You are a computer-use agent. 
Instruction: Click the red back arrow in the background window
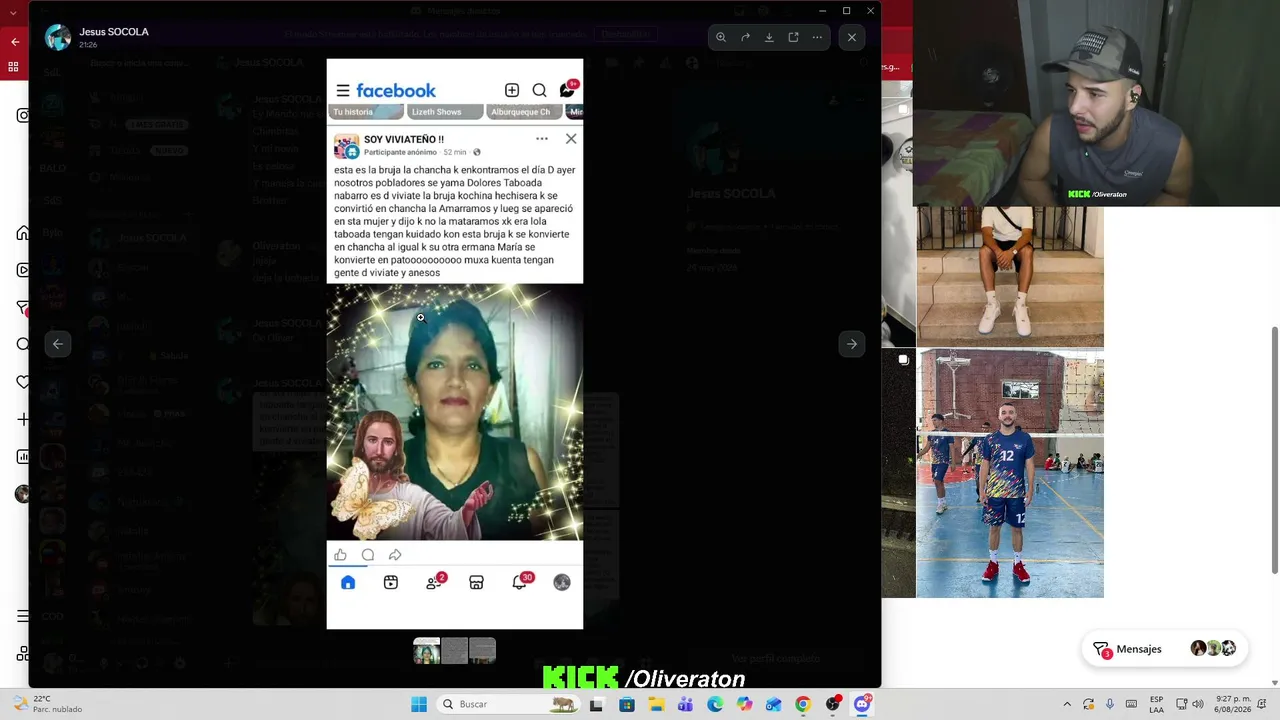point(15,42)
